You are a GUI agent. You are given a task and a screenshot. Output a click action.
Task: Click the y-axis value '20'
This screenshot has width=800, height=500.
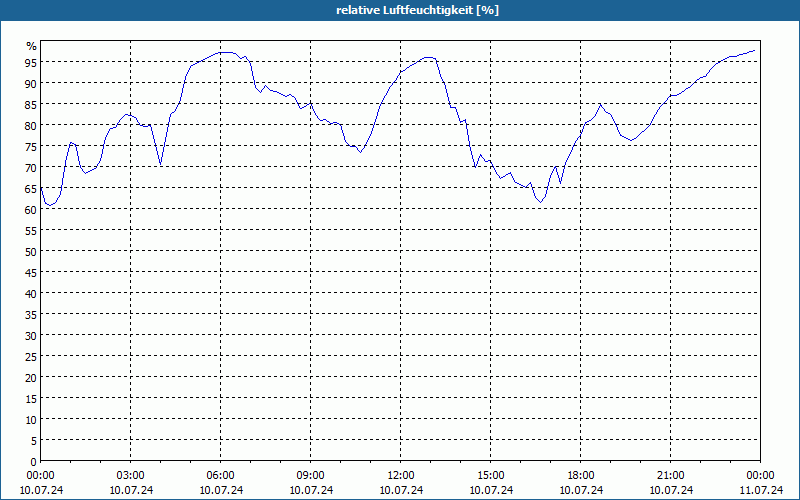click(31, 378)
